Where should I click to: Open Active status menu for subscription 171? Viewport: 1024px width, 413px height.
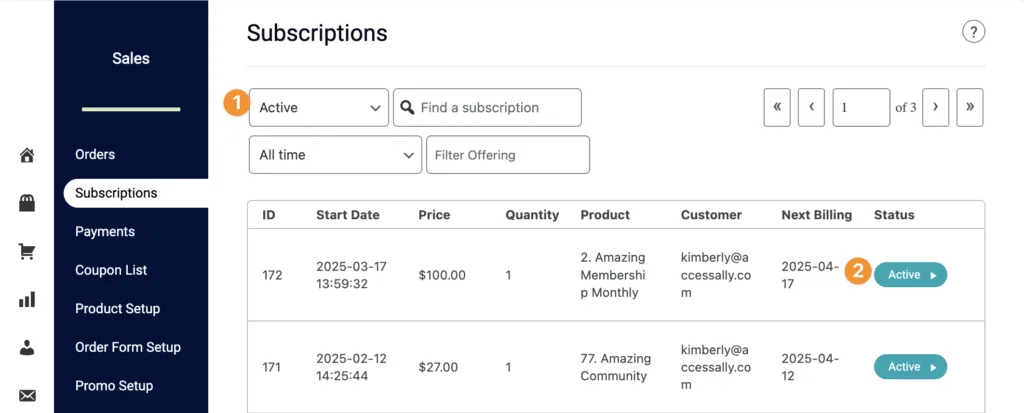pos(910,367)
